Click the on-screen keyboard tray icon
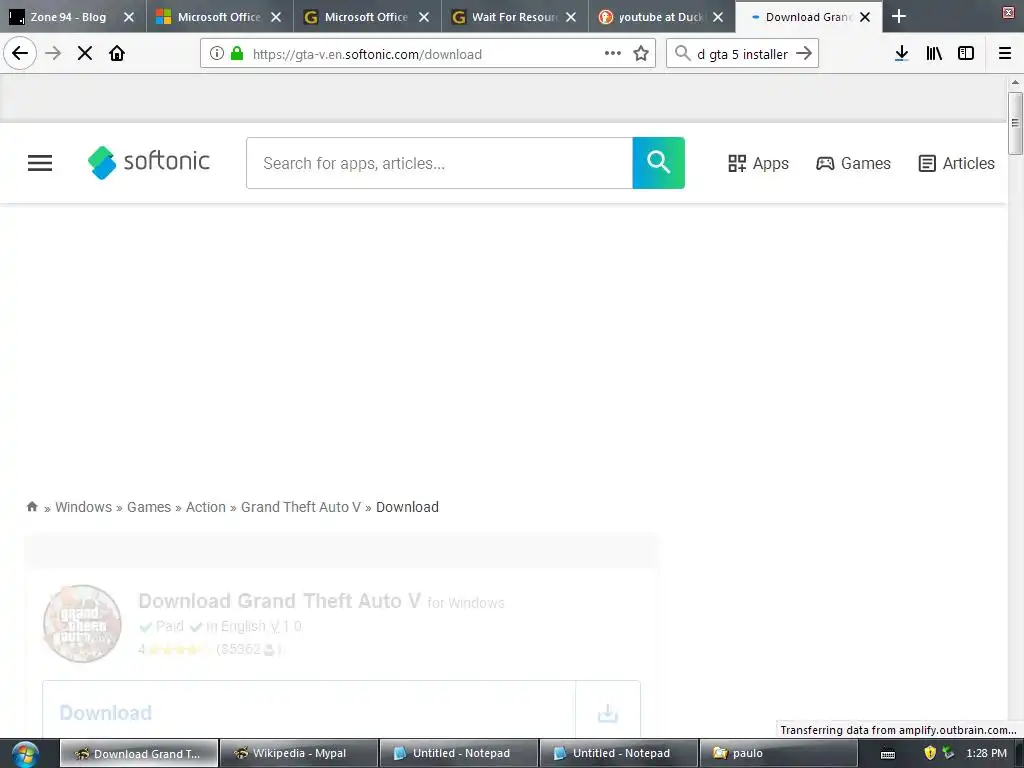The height and width of the screenshot is (768, 1024). pyautogui.click(x=888, y=754)
